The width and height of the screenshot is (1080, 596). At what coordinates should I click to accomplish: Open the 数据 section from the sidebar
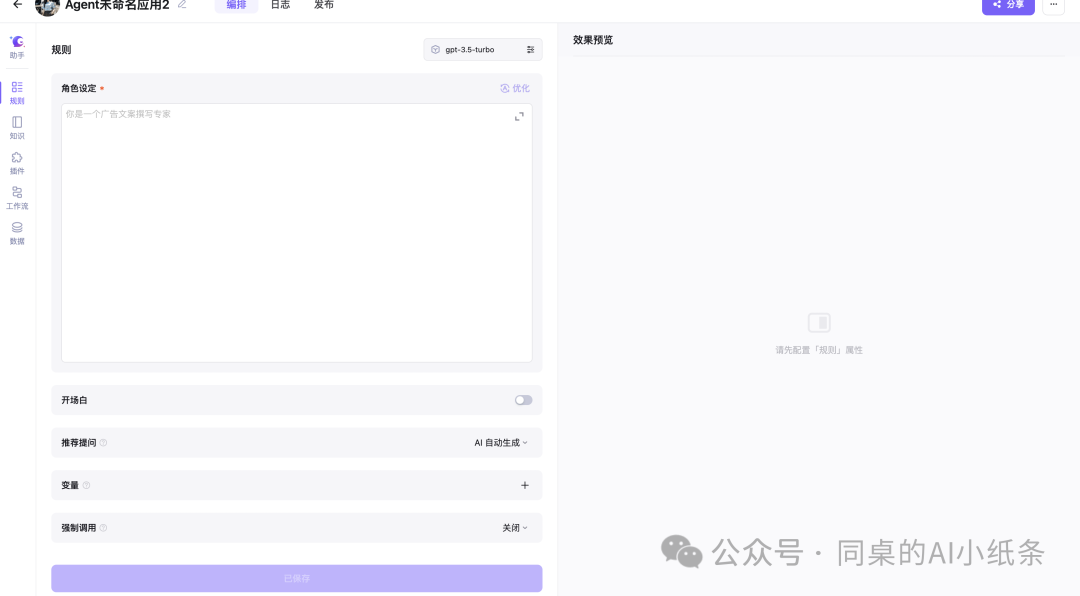pos(16,232)
